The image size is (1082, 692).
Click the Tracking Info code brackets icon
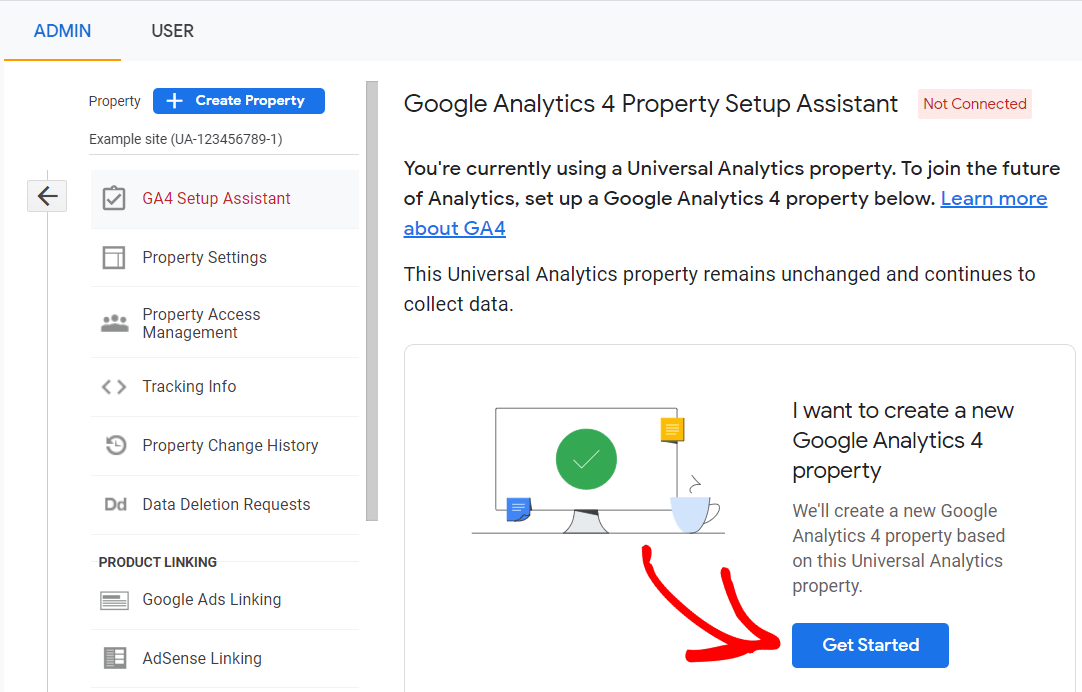pyautogui.click(x=114, y=387)
